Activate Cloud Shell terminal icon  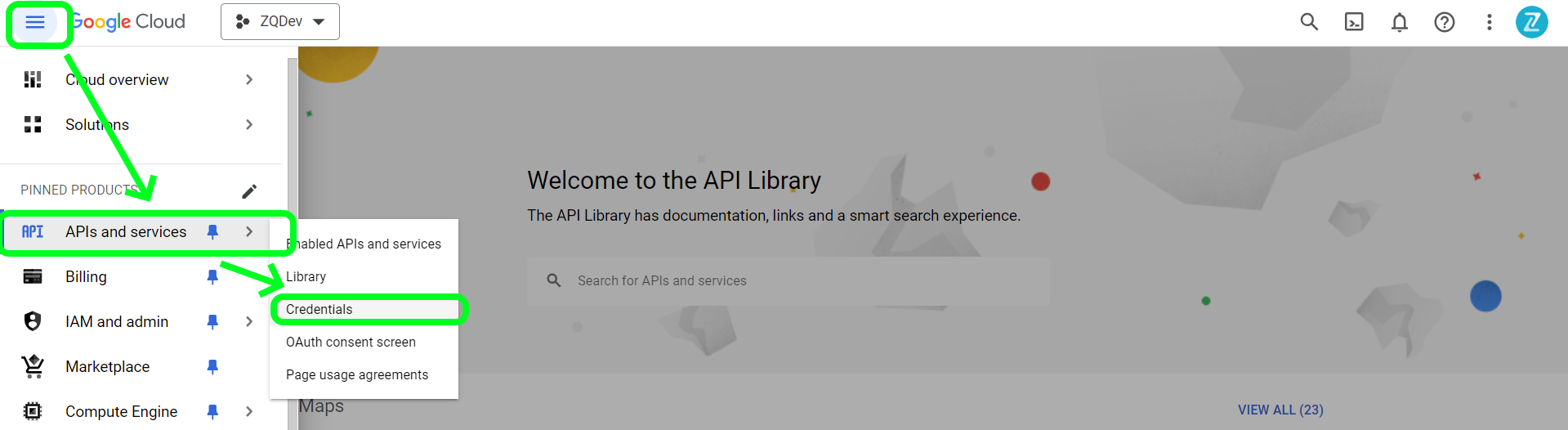tap(1354, 22)
